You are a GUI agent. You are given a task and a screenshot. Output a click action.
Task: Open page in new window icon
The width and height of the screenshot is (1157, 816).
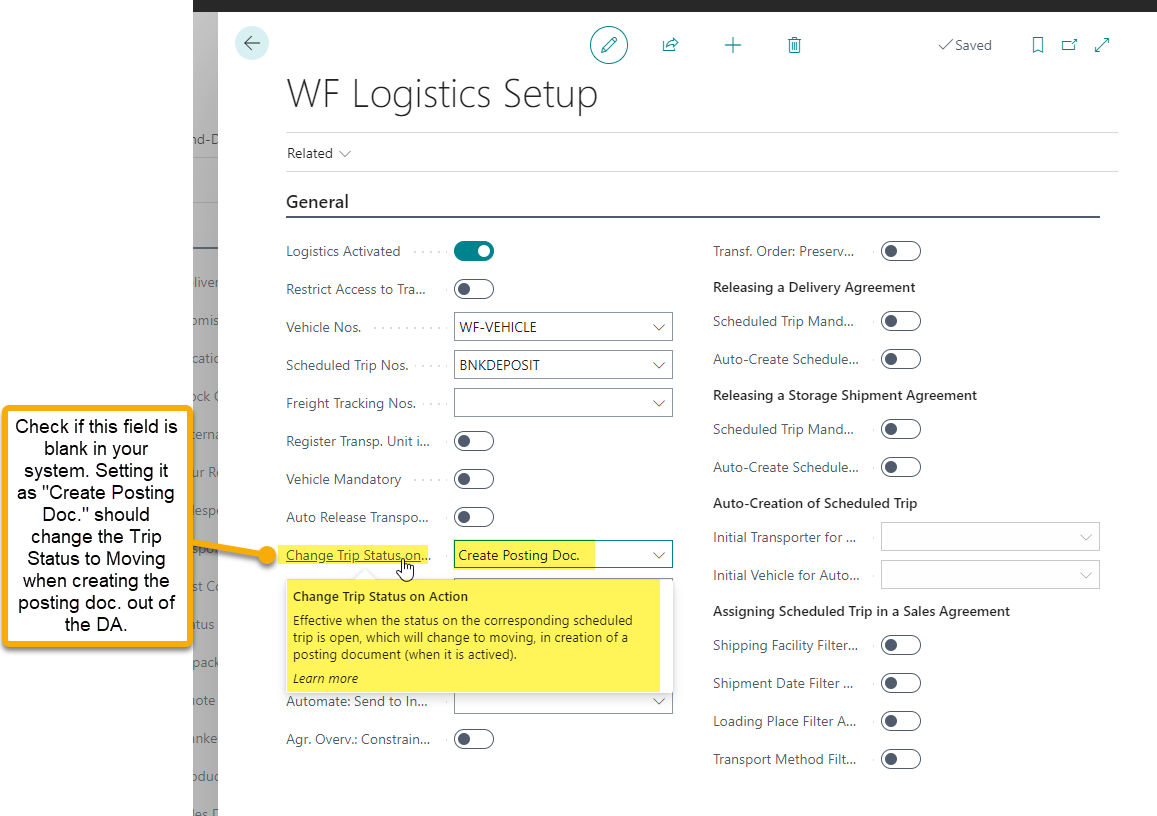1069,45
